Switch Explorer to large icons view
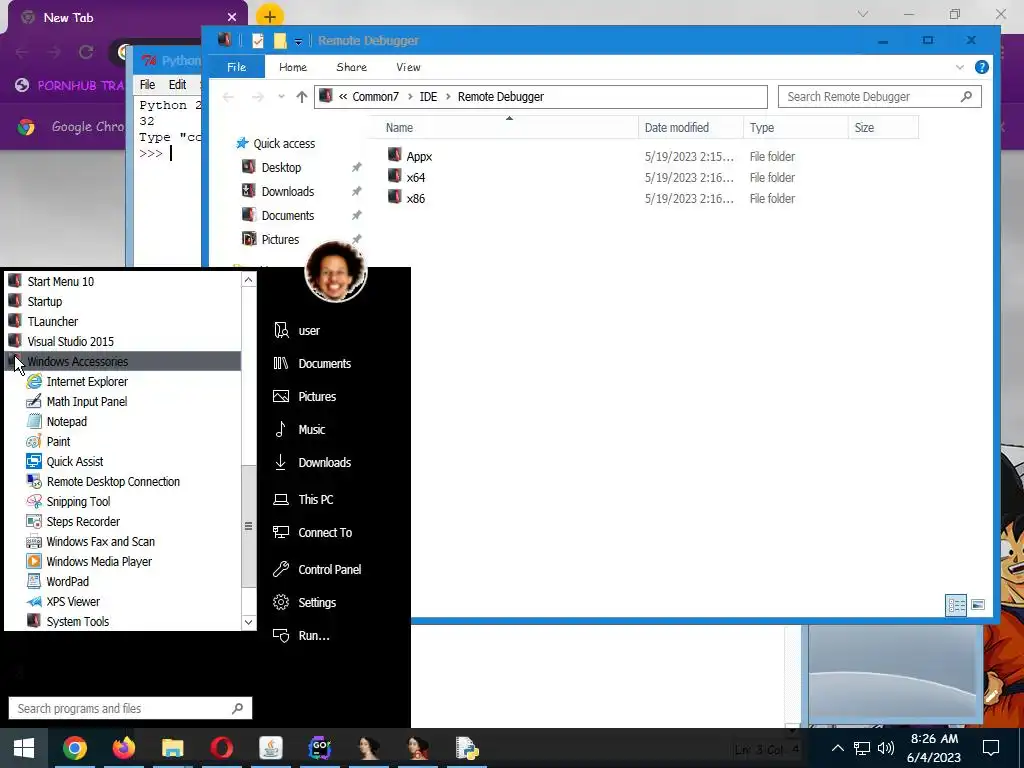Viewport: 1024px width, 768px height. [x=977, y=605]
